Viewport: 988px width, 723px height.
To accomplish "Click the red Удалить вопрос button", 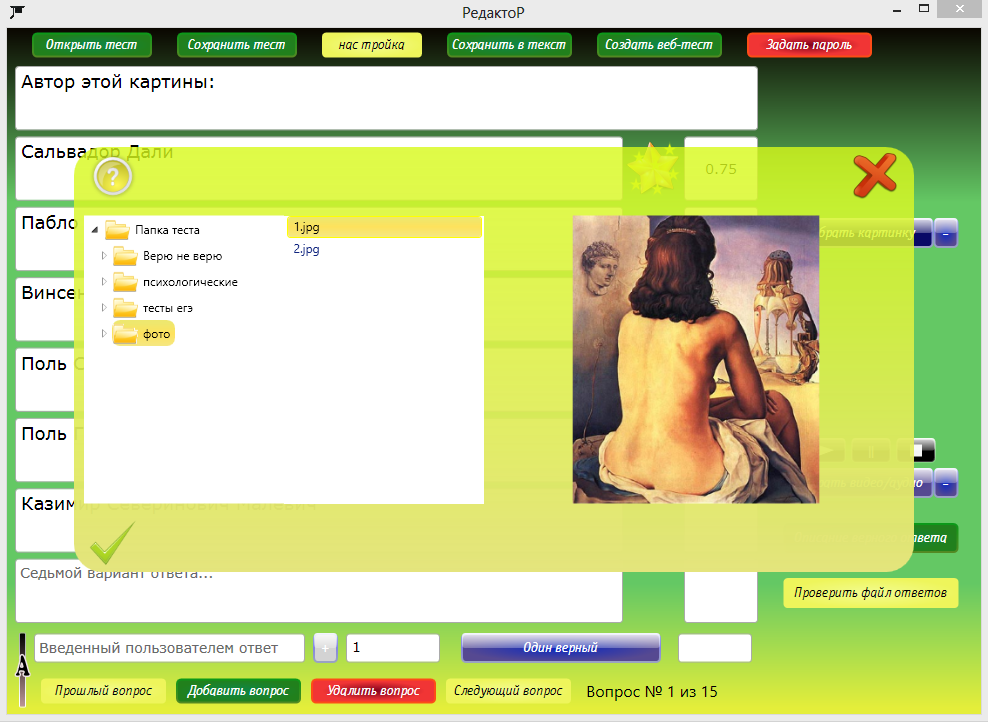I will 373,691.
